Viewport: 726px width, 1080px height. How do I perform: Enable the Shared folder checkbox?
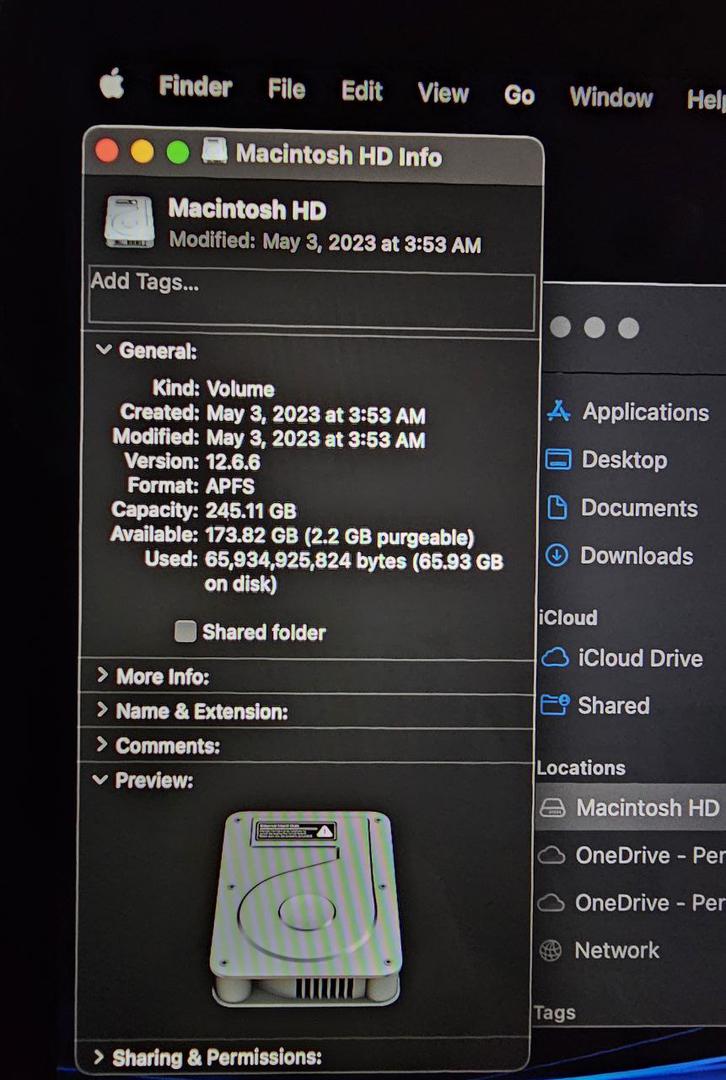coord(185,631)
